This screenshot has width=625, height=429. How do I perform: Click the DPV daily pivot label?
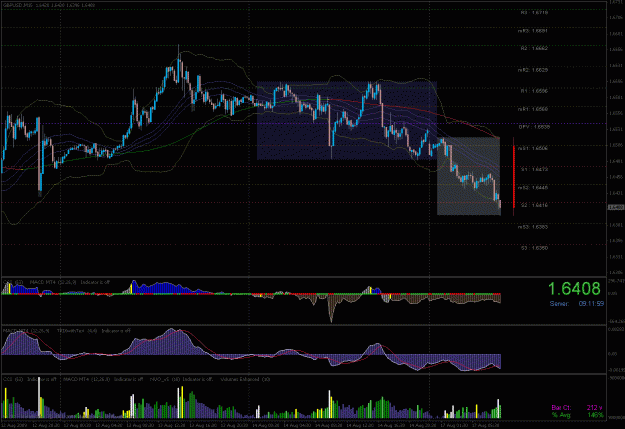(534, 127)
